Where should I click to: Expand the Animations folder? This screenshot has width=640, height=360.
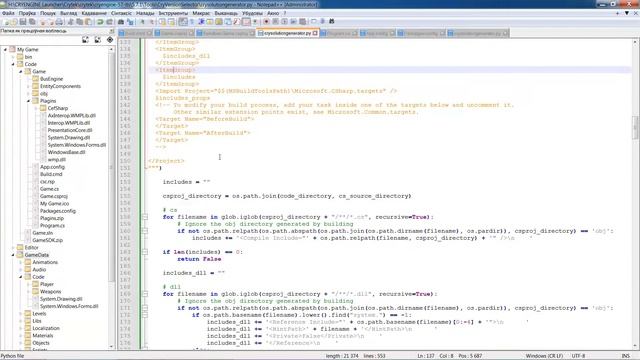point(20,262)
